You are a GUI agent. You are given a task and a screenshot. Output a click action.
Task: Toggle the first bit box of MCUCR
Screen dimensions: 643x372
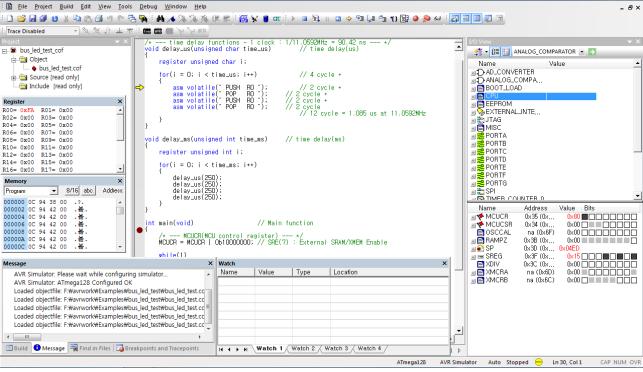(585, 217)
